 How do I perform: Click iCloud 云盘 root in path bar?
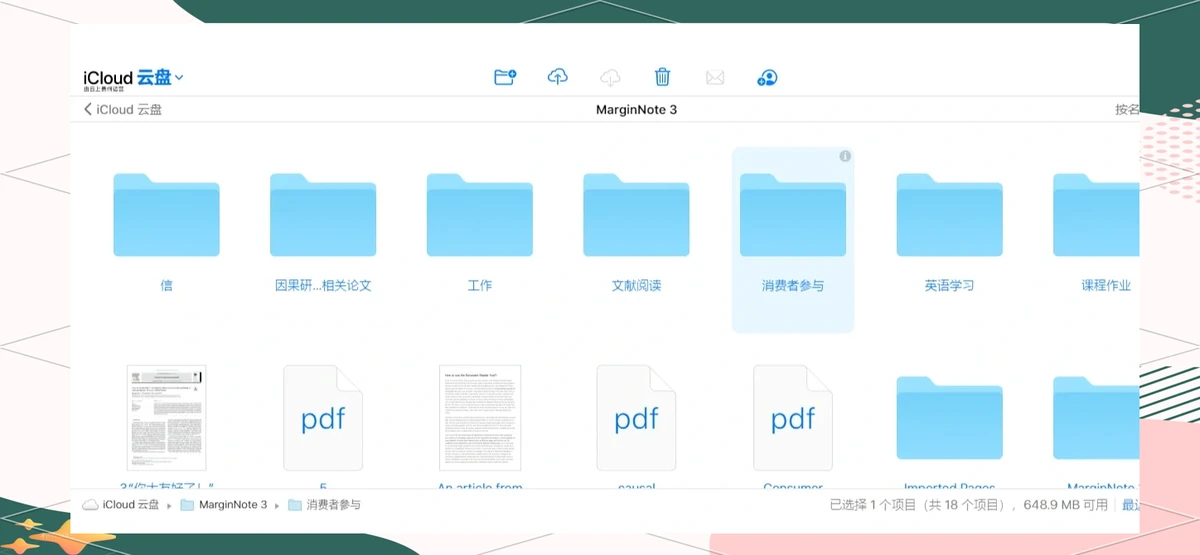tap(132, 505)
